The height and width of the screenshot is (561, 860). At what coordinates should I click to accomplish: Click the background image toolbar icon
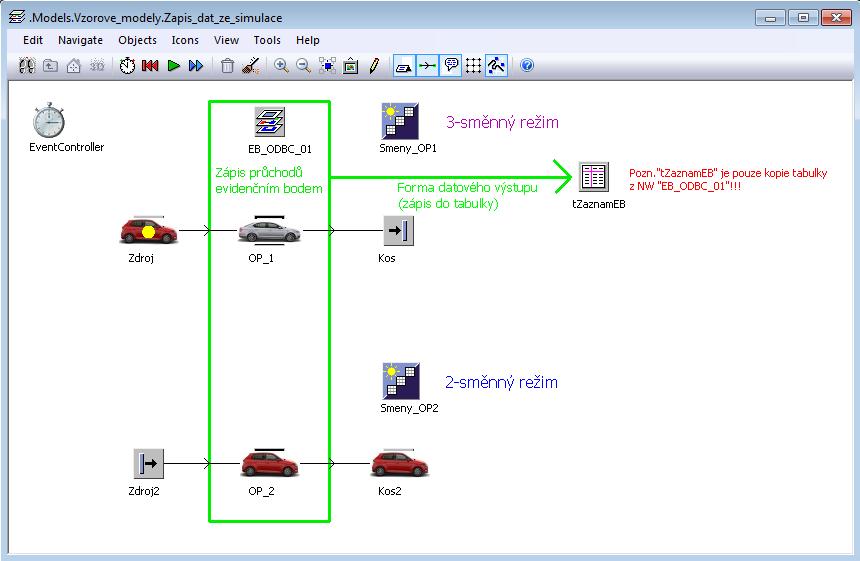pyautogui.click(x=350, y=66)
